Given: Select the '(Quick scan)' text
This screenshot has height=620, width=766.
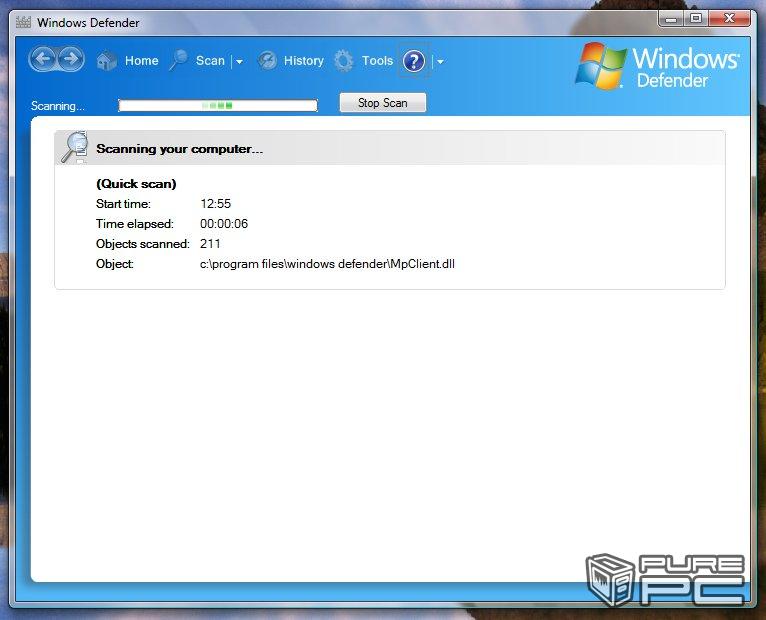Looking at the screenshot, I should pyautogui.click(x=136, y=184).
